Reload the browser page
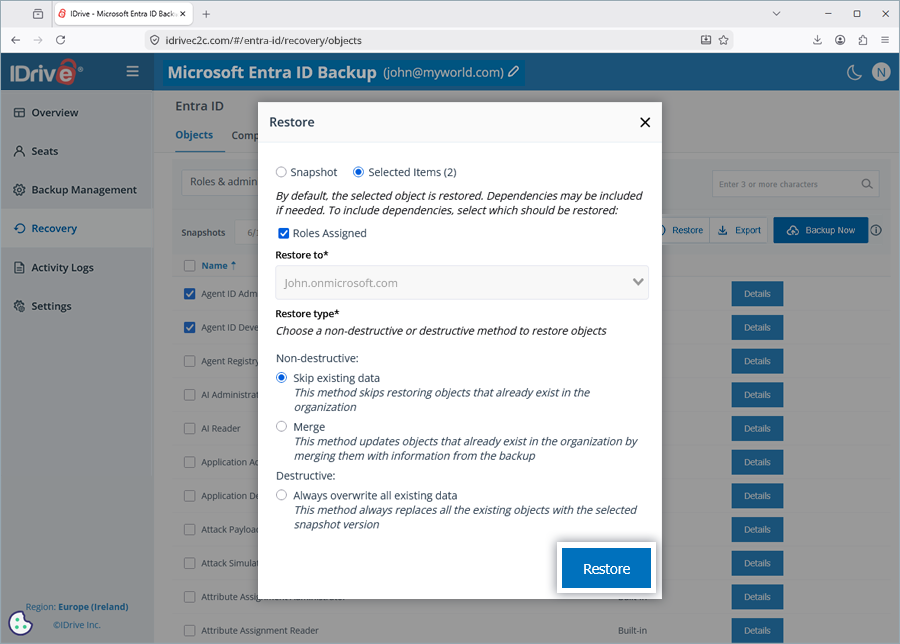The image size is (900, 644). [60, 40]
